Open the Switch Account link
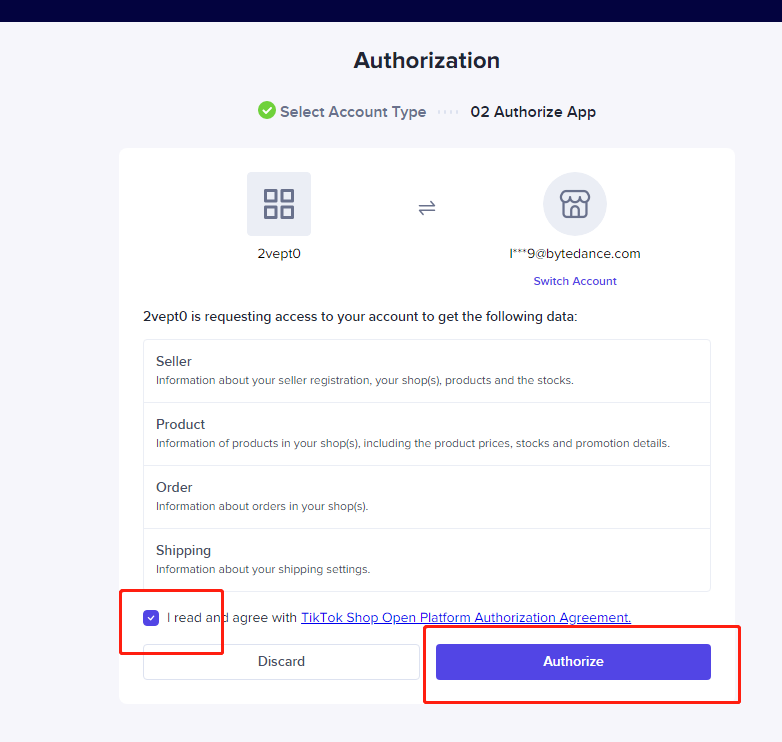This screenshot has width=782, height=742. (x=575, y=281)
